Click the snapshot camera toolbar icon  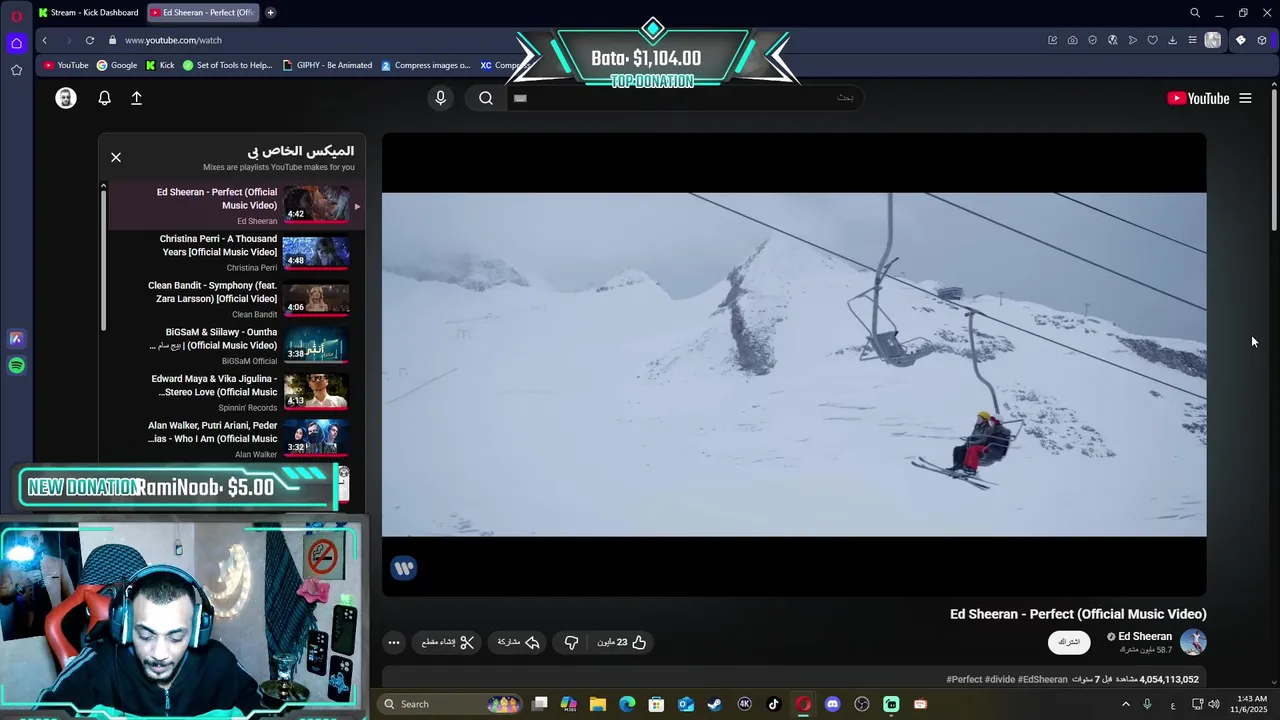pyautogui.click(x=1072, y=40)
